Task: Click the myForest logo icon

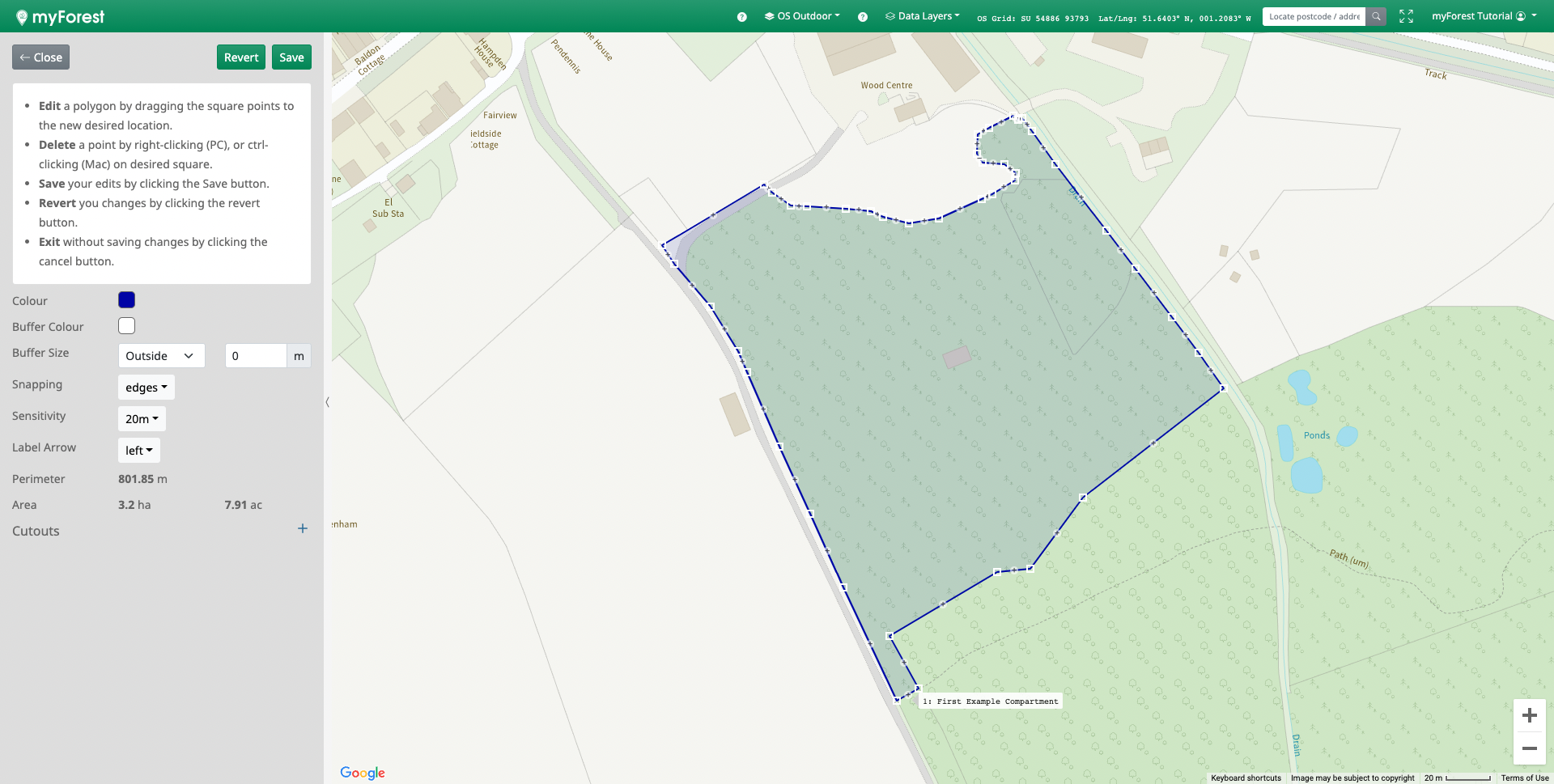Action: coord(22,17)
